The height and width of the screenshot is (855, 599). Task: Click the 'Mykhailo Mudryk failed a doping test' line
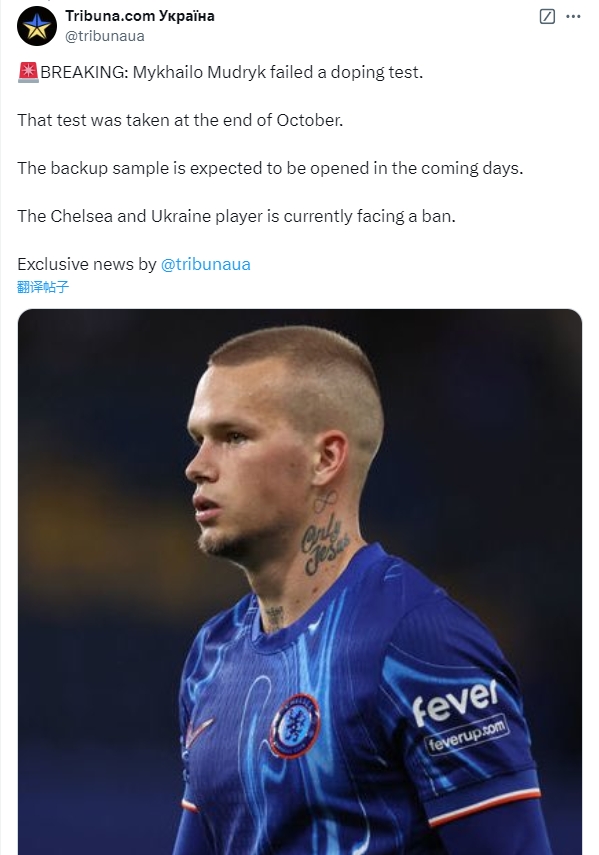[x=278, y=72]
